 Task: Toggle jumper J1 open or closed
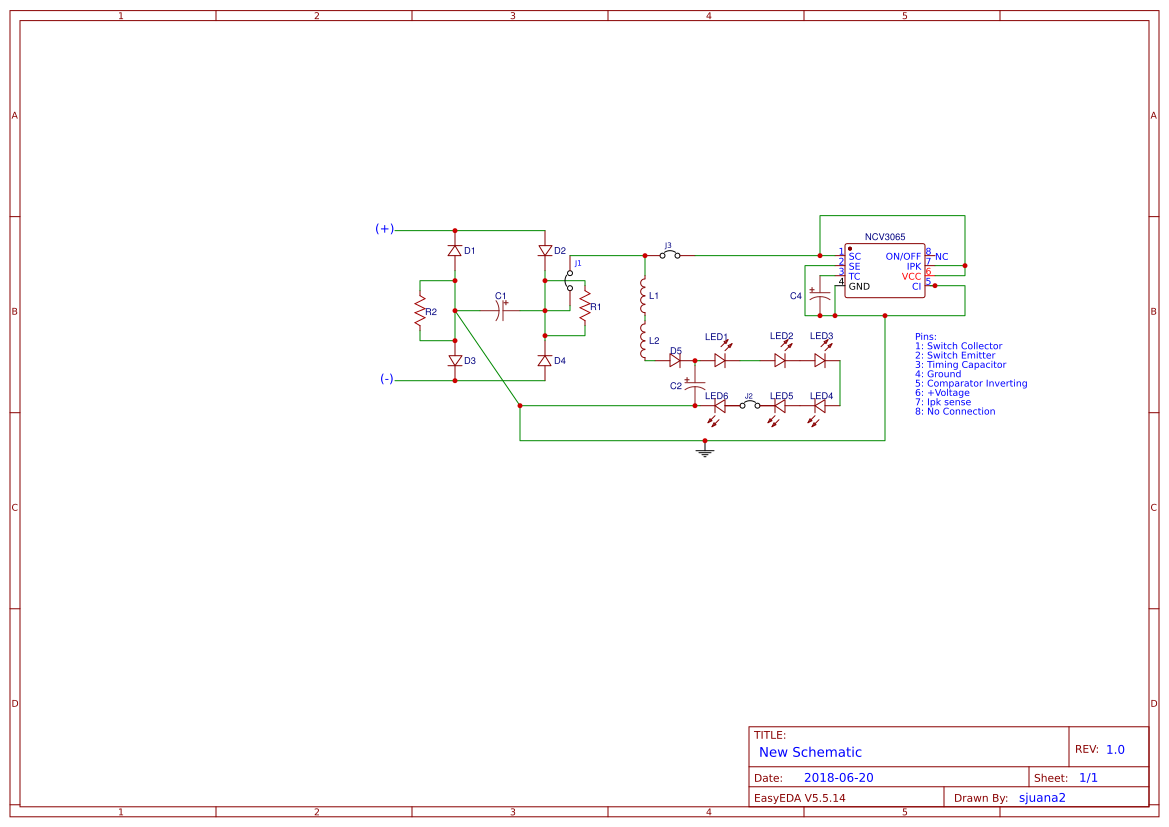[x=568, y=278]
